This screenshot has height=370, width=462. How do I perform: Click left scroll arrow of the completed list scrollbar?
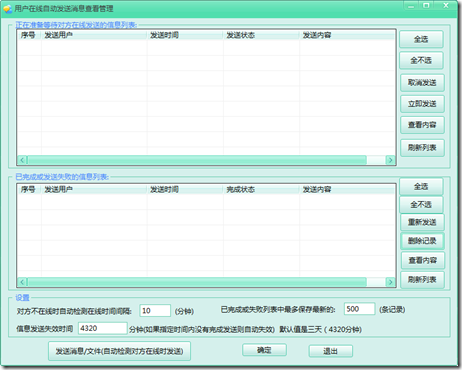(x=22, y=282)
